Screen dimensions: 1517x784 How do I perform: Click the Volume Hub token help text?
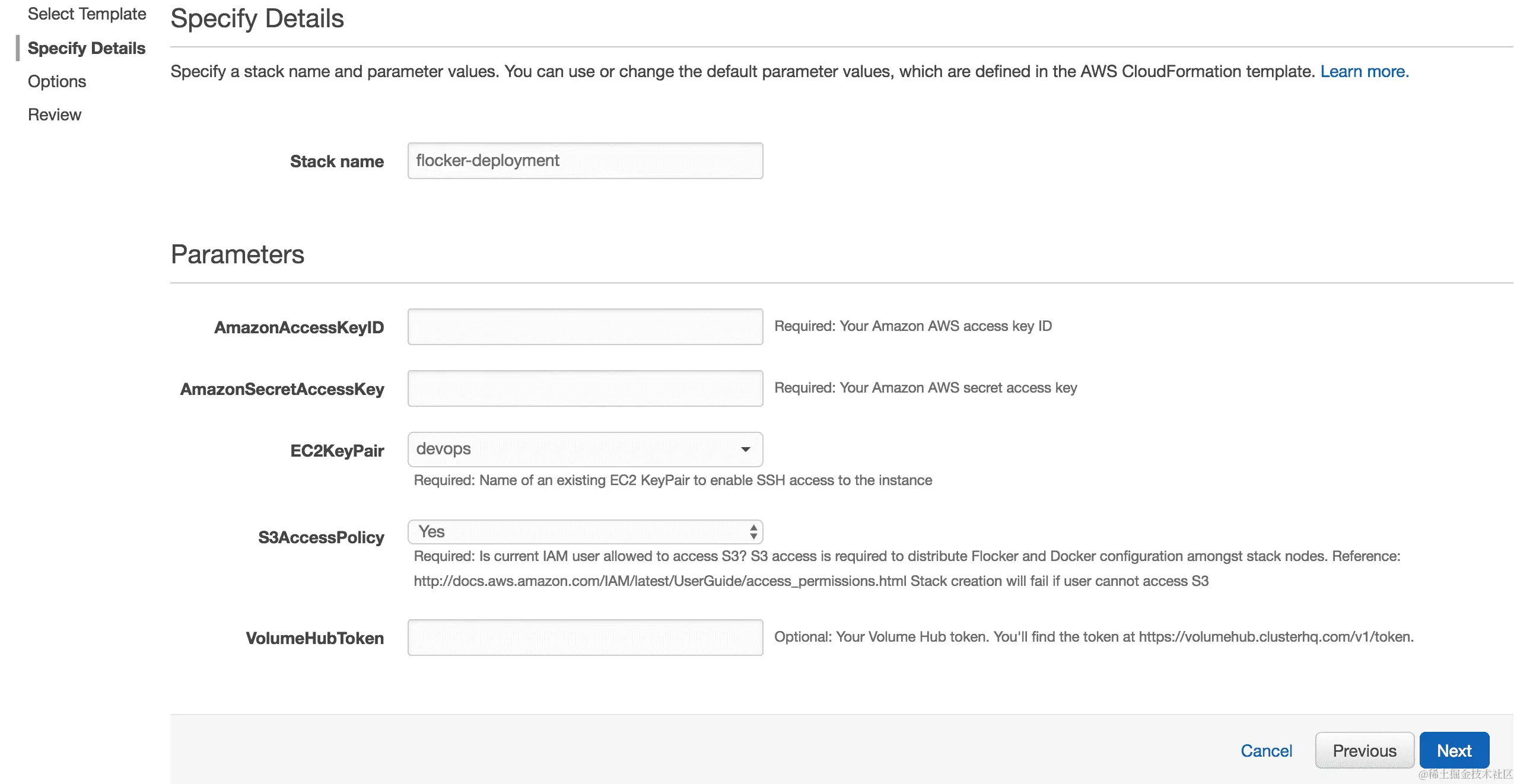point(1093,637)
